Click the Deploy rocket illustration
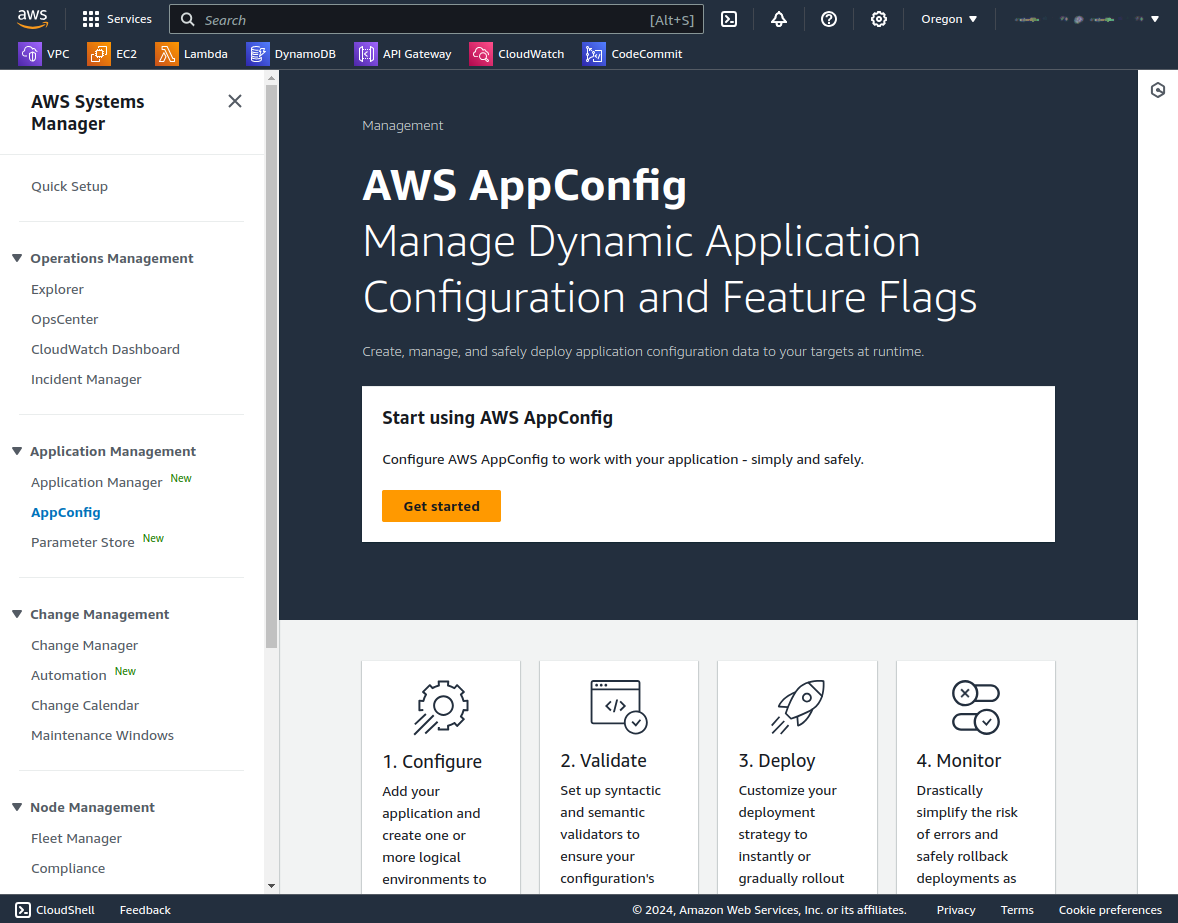The height and width of the screenshot is (923, 1178). [x=797, y=707]
